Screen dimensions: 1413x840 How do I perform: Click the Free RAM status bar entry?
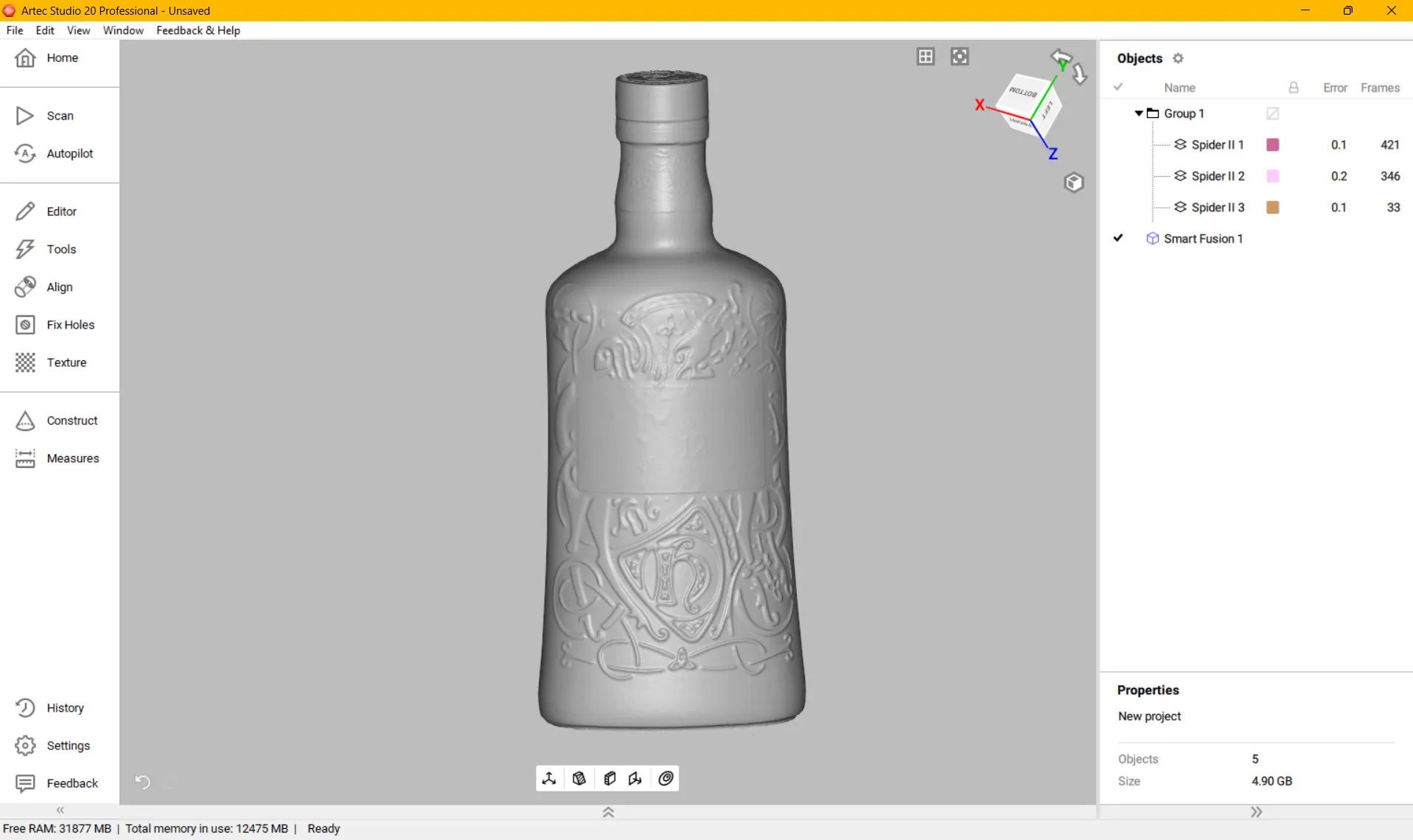tap(57, 829)
